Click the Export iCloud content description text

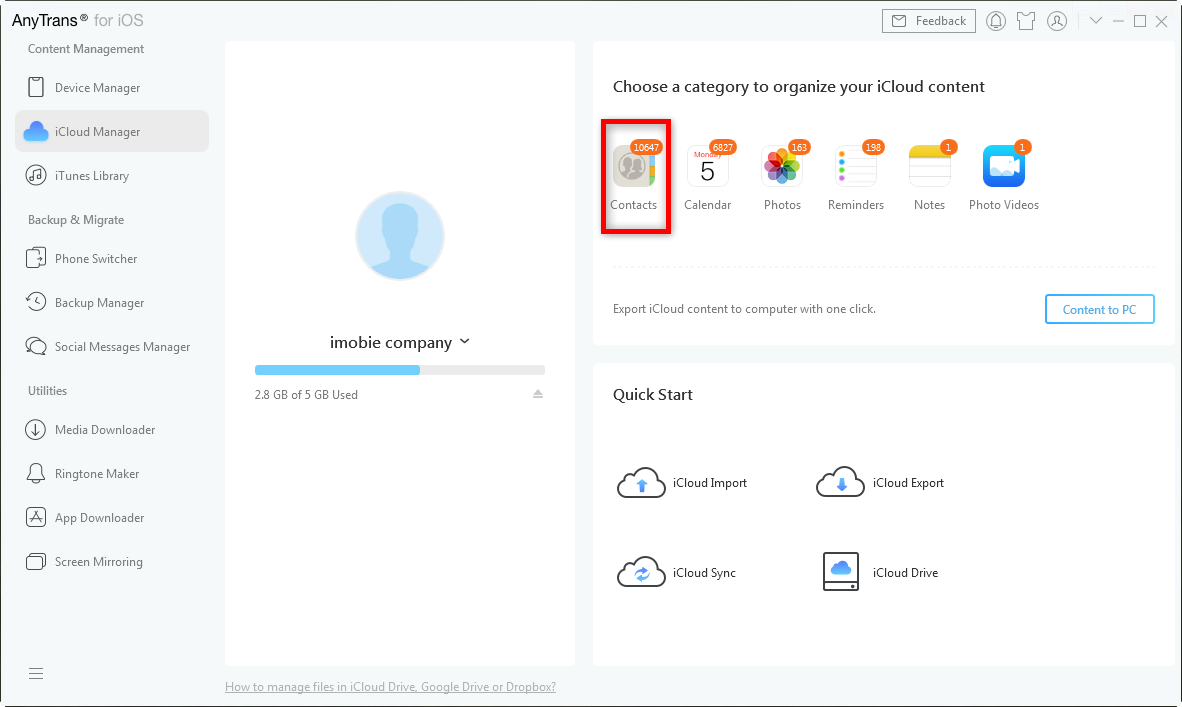pyautogui.click(x=744, y=308)
